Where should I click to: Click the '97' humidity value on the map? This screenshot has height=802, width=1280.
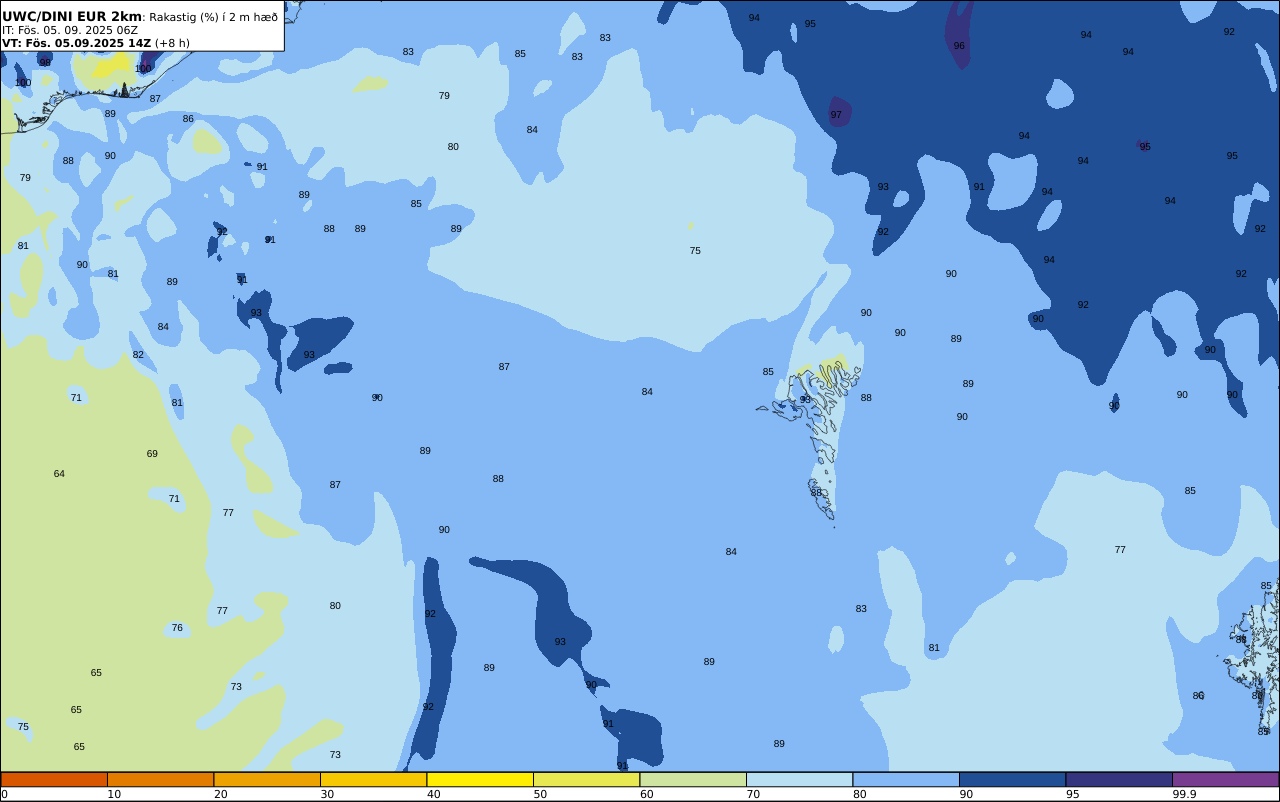coord(836,115)
